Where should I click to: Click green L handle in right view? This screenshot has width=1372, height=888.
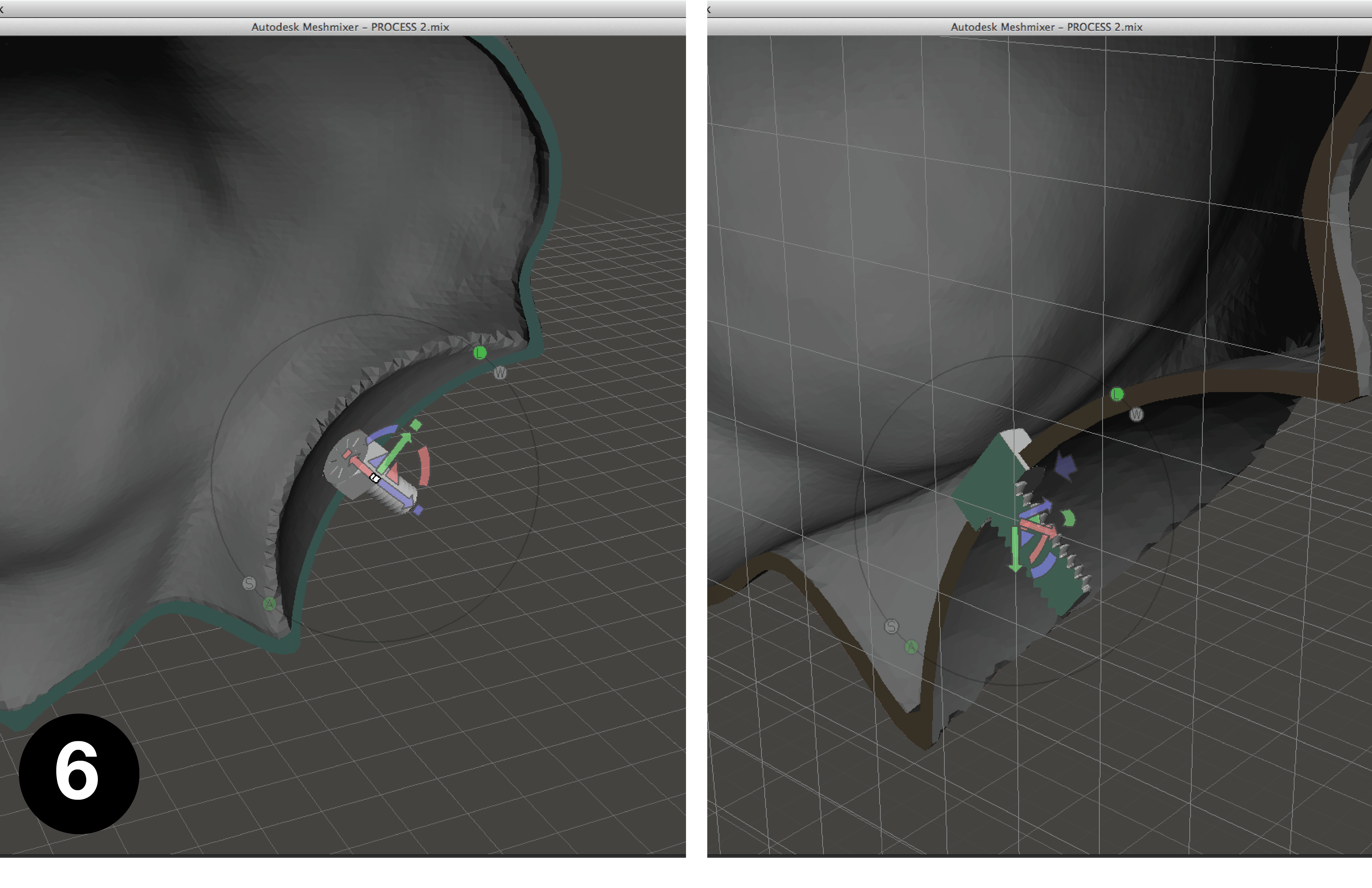coord(1117,394)
